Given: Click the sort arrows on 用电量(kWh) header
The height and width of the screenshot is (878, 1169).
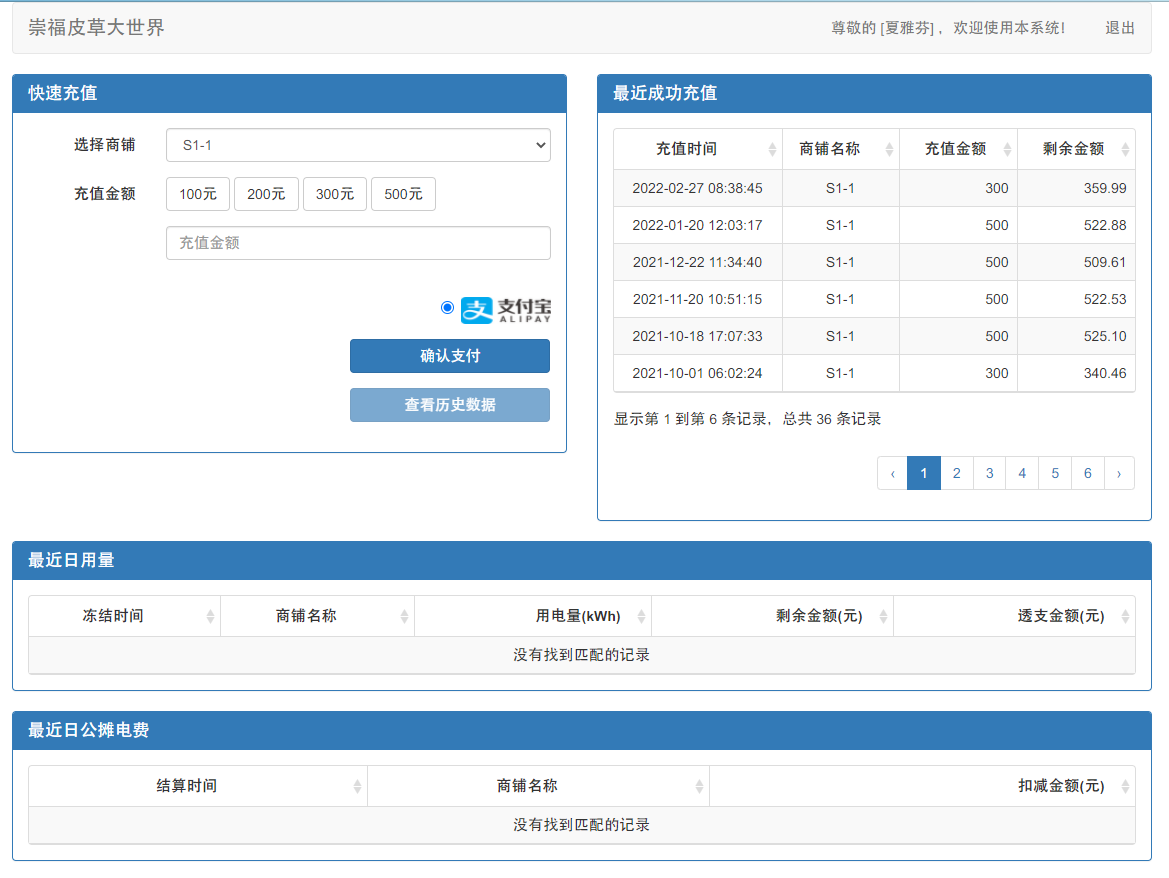Looking at the screenshot, I should click(641, 616).
